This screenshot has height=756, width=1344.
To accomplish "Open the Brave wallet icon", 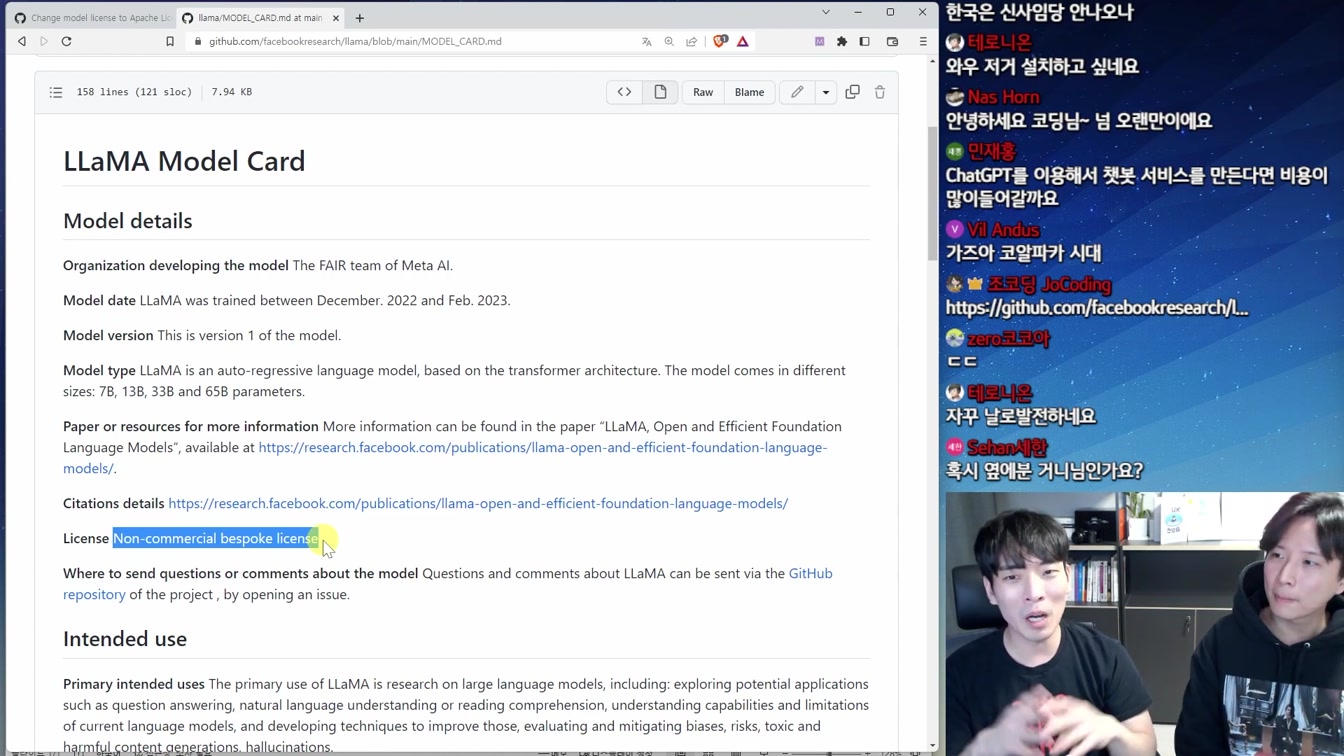I will [893, 42].
